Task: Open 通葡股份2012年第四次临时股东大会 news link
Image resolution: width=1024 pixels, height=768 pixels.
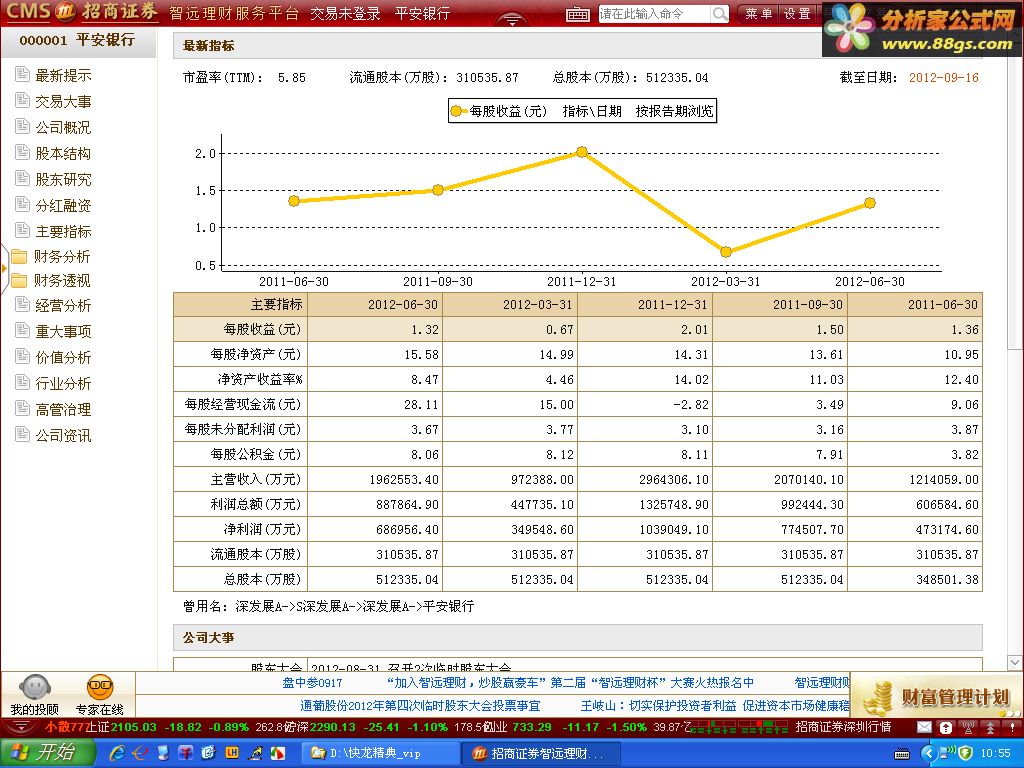Action: [420, 706]
